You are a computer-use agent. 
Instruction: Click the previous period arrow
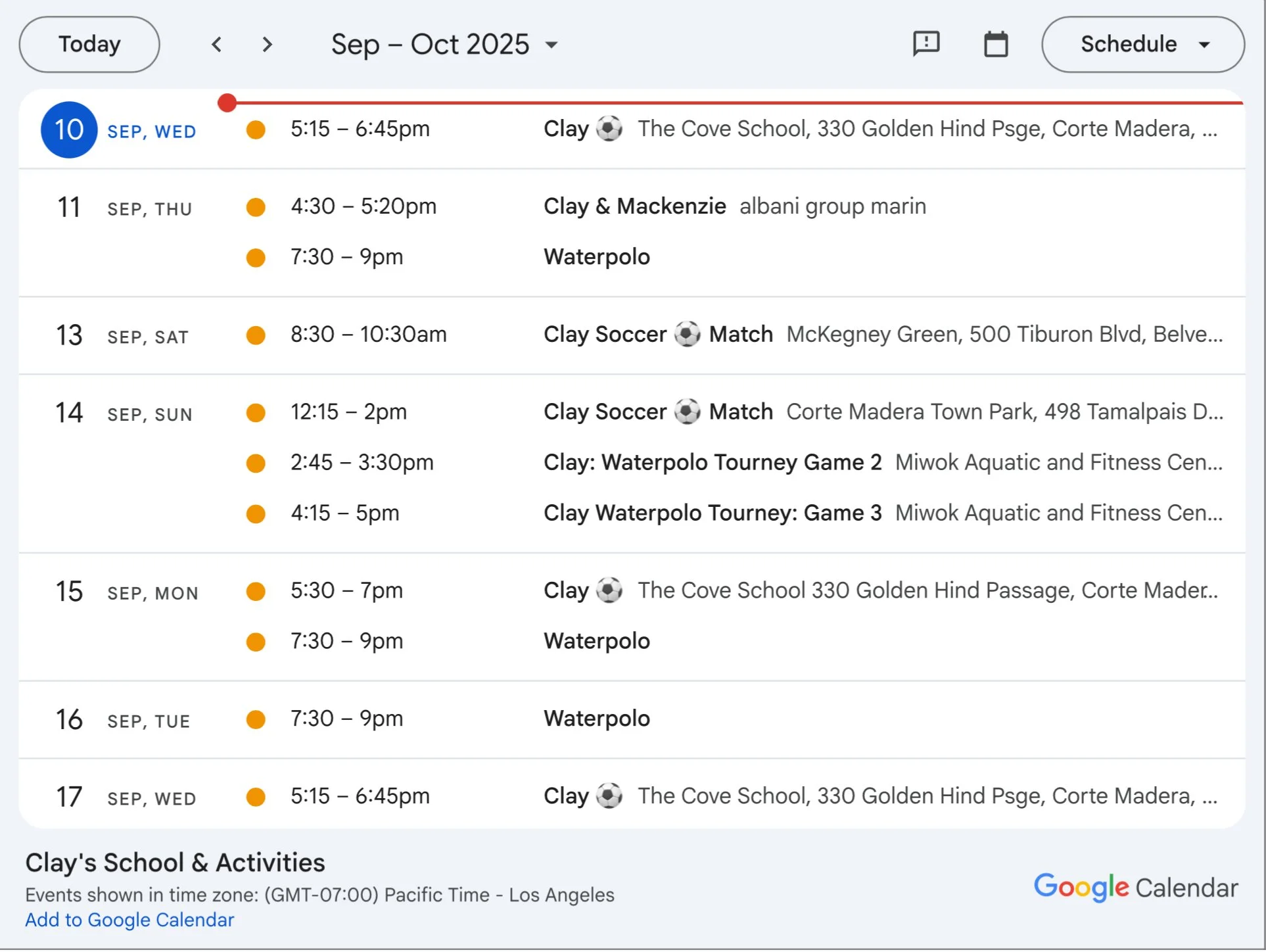216,45
